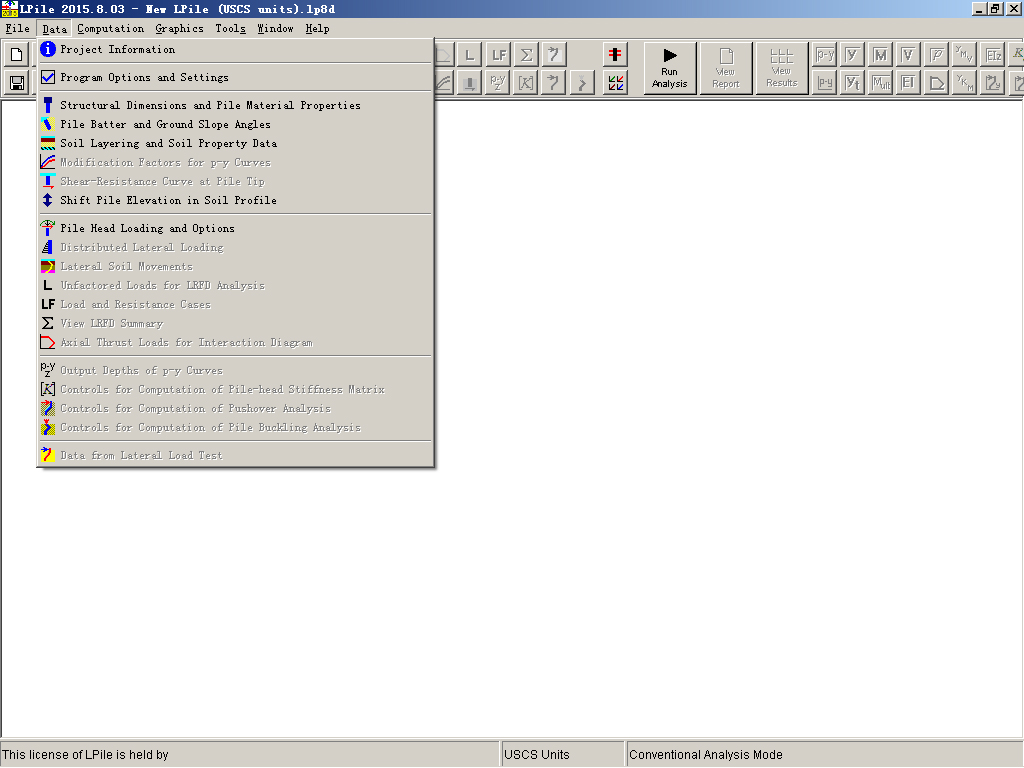Click the Run Analysis button

670,69
